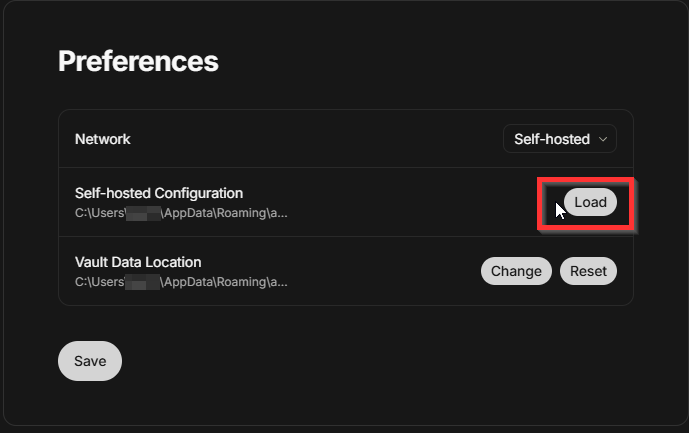Click the "Self-hosted" text inside Network dropdown
The image size is (689, 433).
tap(552, 139)
